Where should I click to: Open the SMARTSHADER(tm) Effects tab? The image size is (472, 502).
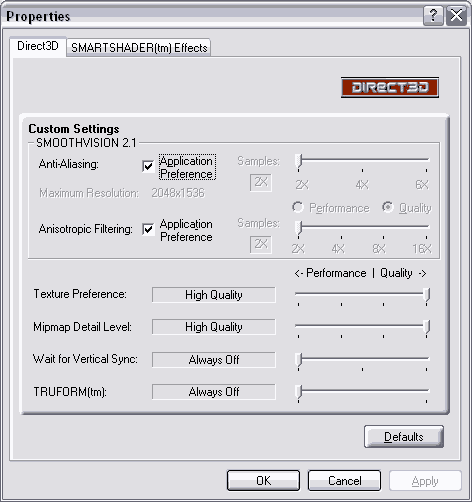click(x=139, y=48)
